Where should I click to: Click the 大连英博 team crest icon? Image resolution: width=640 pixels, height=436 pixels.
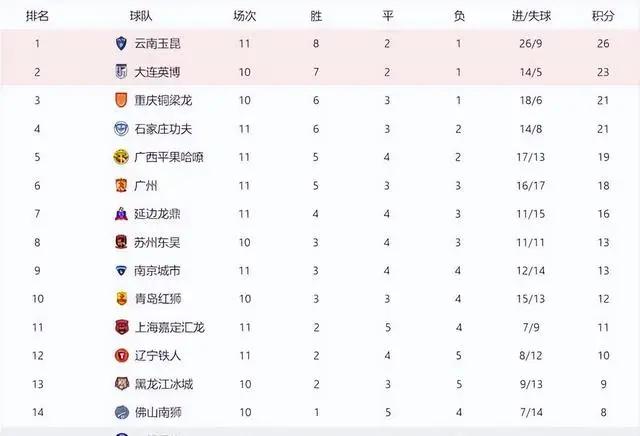click(x=121, y=72)
